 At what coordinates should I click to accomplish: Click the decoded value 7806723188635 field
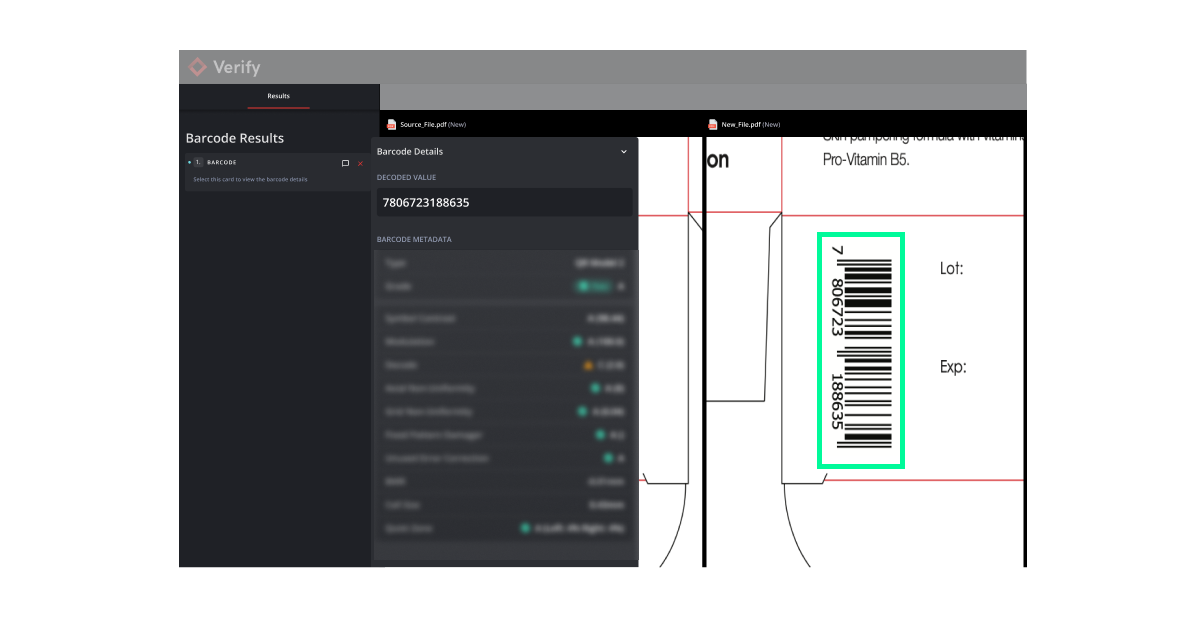[505, 202]
